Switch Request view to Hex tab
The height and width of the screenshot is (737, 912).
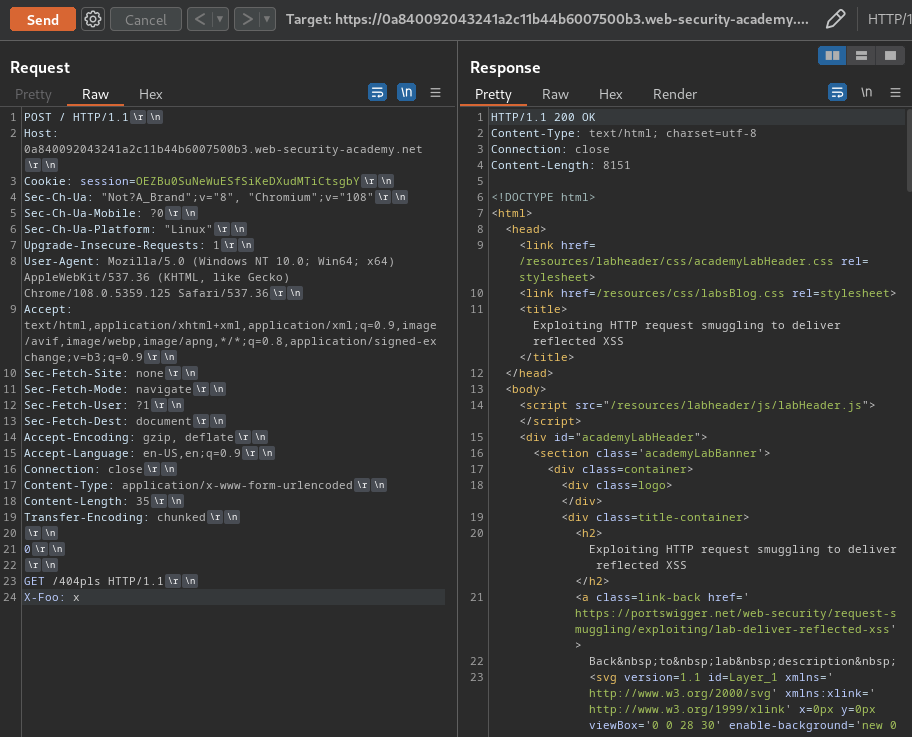tap(151, 94)
